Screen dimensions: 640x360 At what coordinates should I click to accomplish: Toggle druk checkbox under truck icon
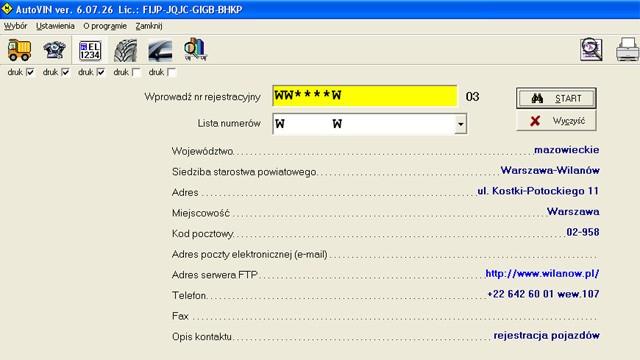[x=30, y=72]
